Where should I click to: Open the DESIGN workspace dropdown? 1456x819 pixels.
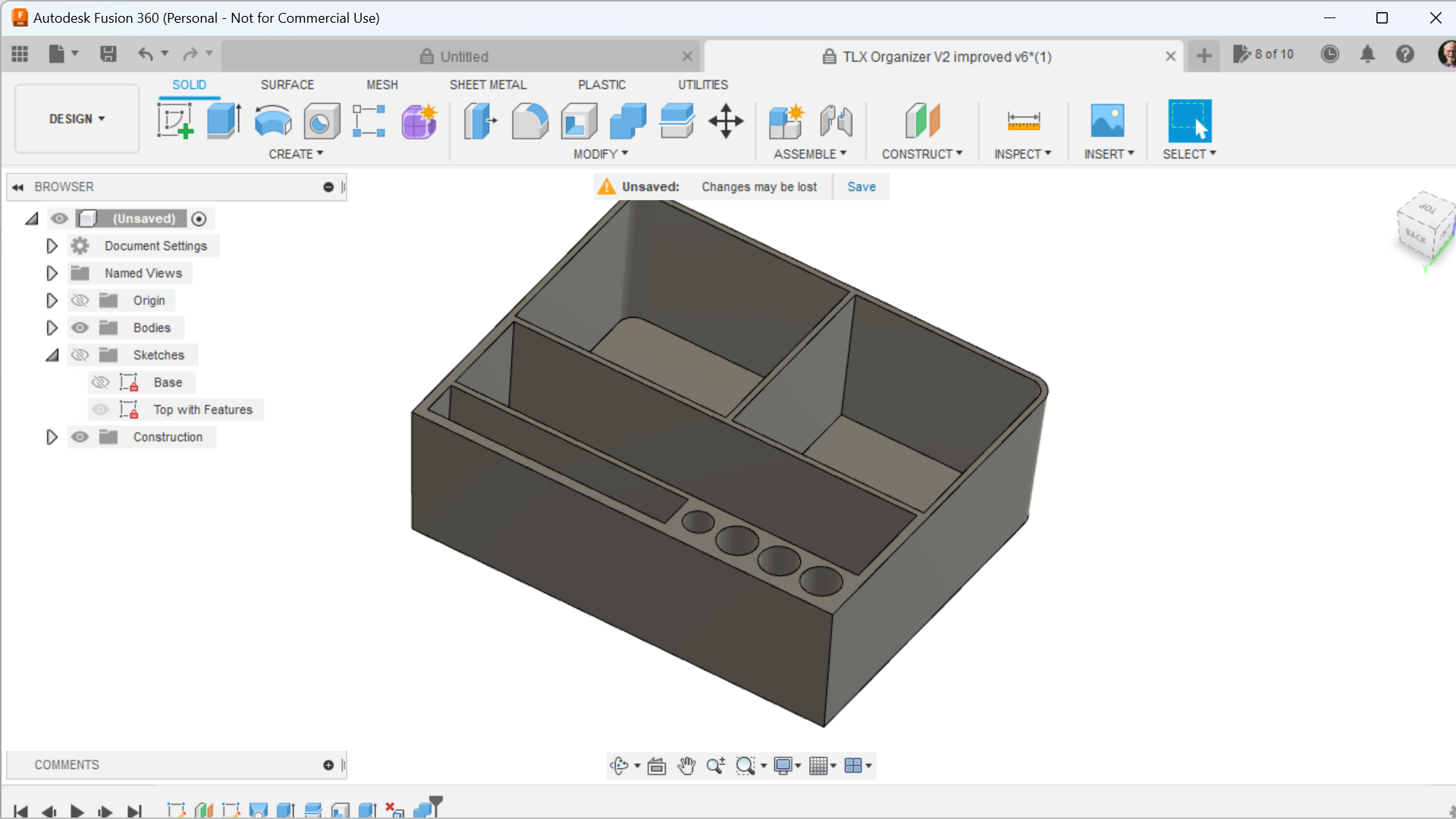click(77, 119)
